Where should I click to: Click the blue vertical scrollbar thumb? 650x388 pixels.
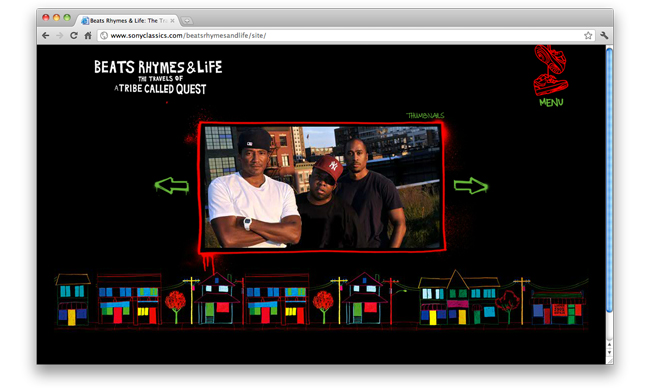click(x=609, y=180)
